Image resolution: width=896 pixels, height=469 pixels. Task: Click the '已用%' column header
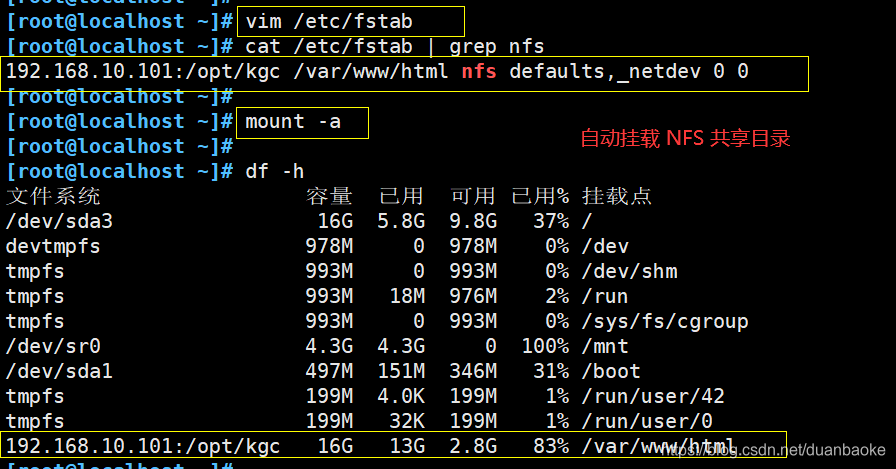(540, 197)
